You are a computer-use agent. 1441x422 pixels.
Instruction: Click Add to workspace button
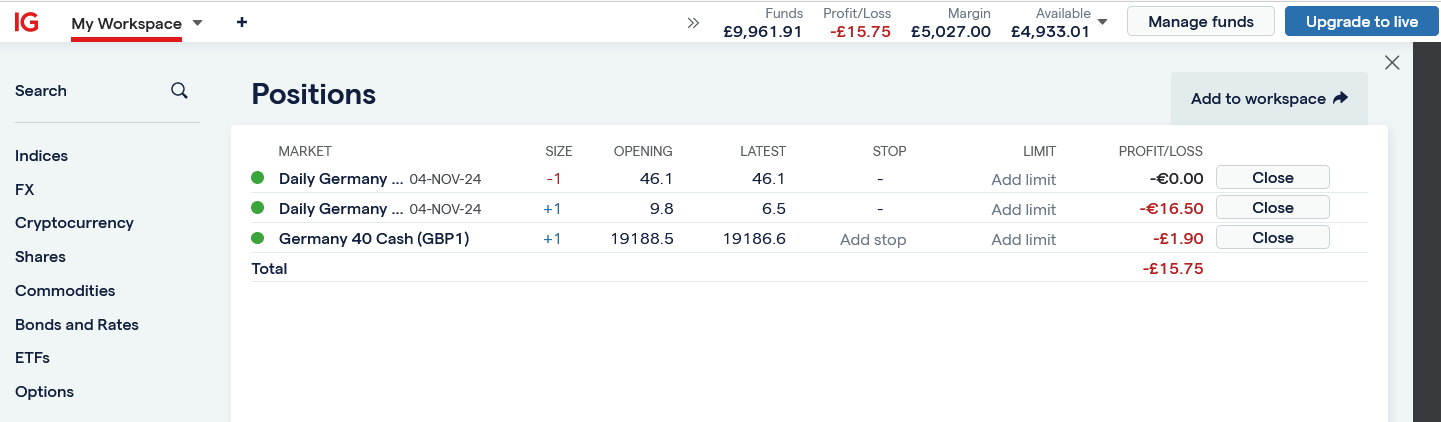(x=1269, y=99)
